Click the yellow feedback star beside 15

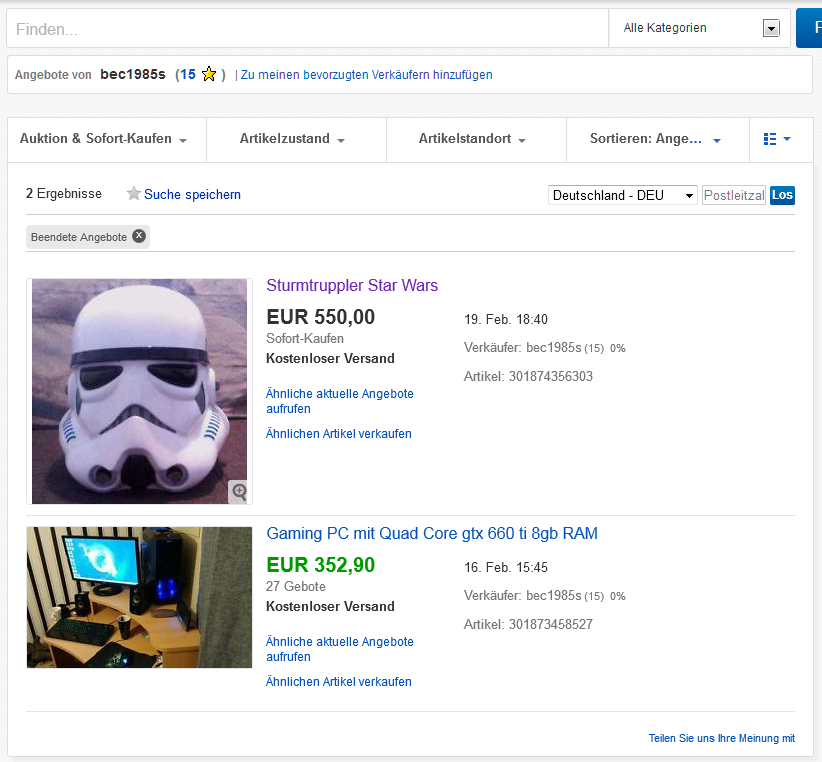[209, 74]
